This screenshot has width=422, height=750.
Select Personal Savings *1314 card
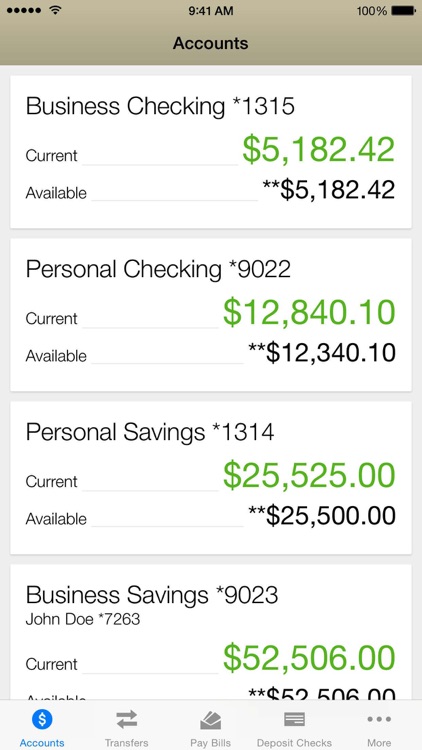pos(211,478)
